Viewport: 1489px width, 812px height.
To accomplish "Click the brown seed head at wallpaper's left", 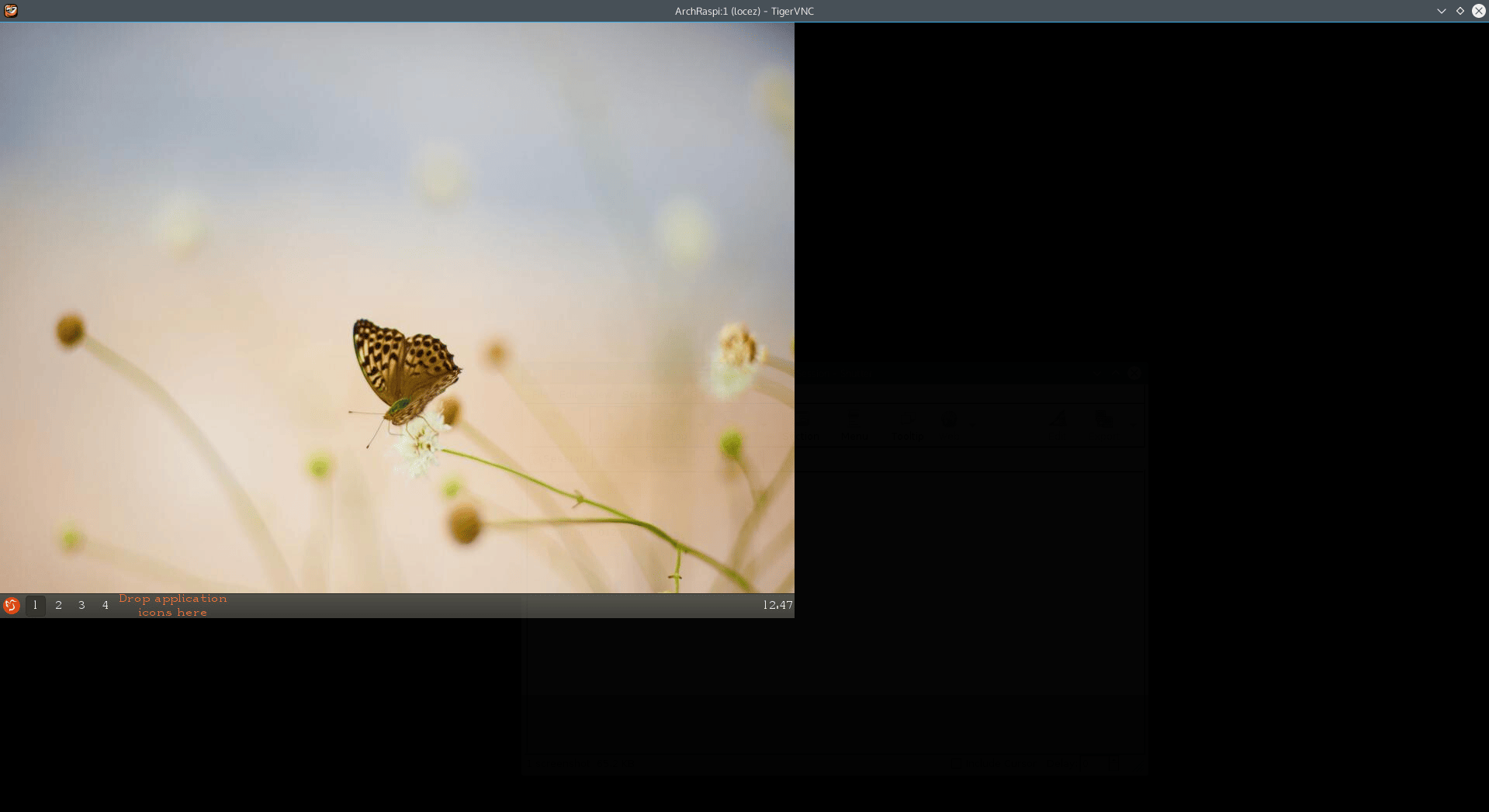I will (x=70, y=330).
